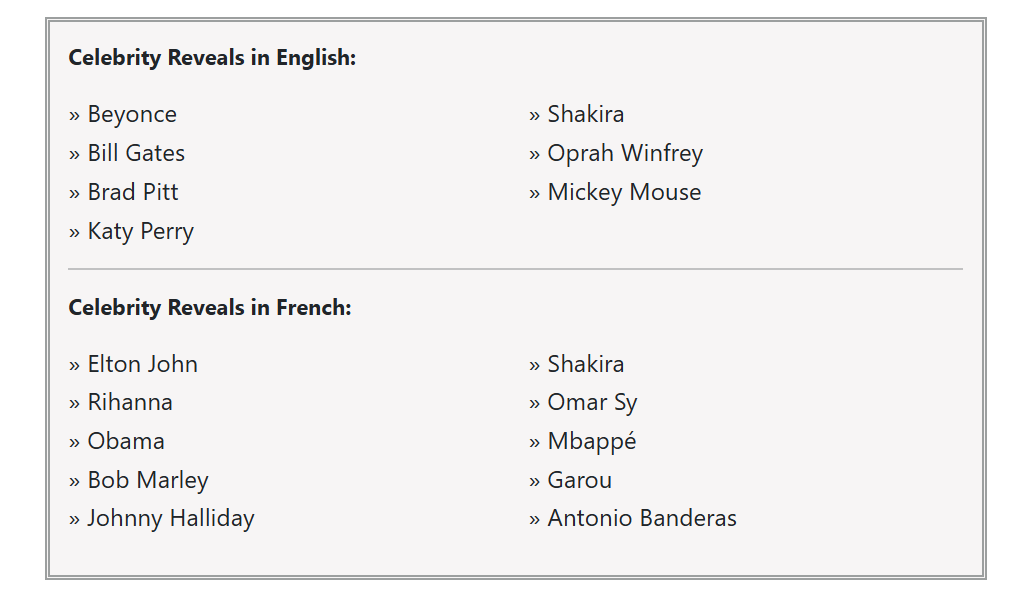Open the Beyonce reveal link
1010x605 pixels.
pyautogui.click(x=132, y=115)
